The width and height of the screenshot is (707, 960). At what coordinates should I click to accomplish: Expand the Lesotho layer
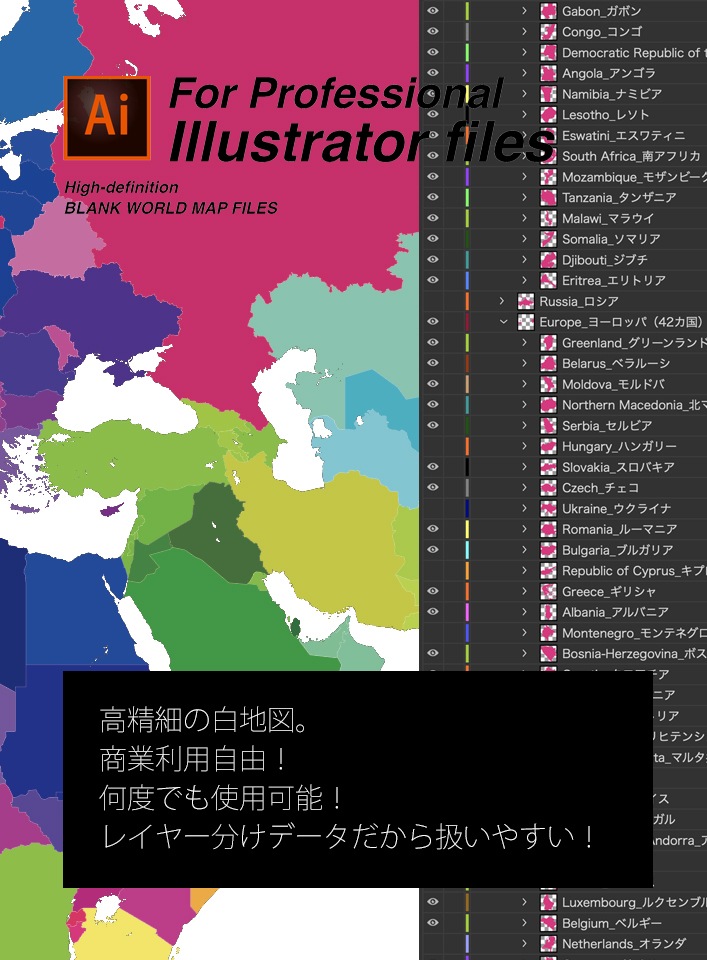pos(525,114)
